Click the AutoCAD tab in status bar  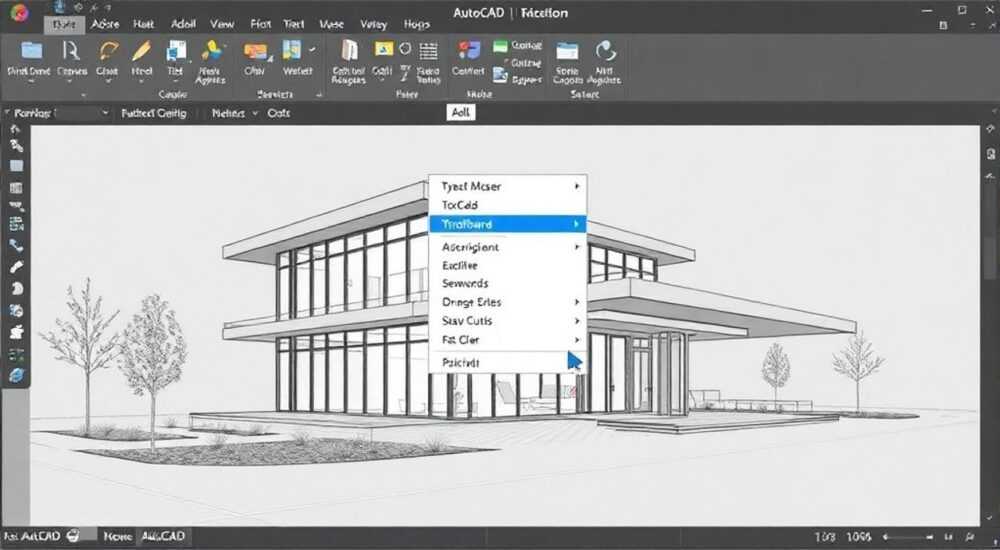[x=163, y=536]
